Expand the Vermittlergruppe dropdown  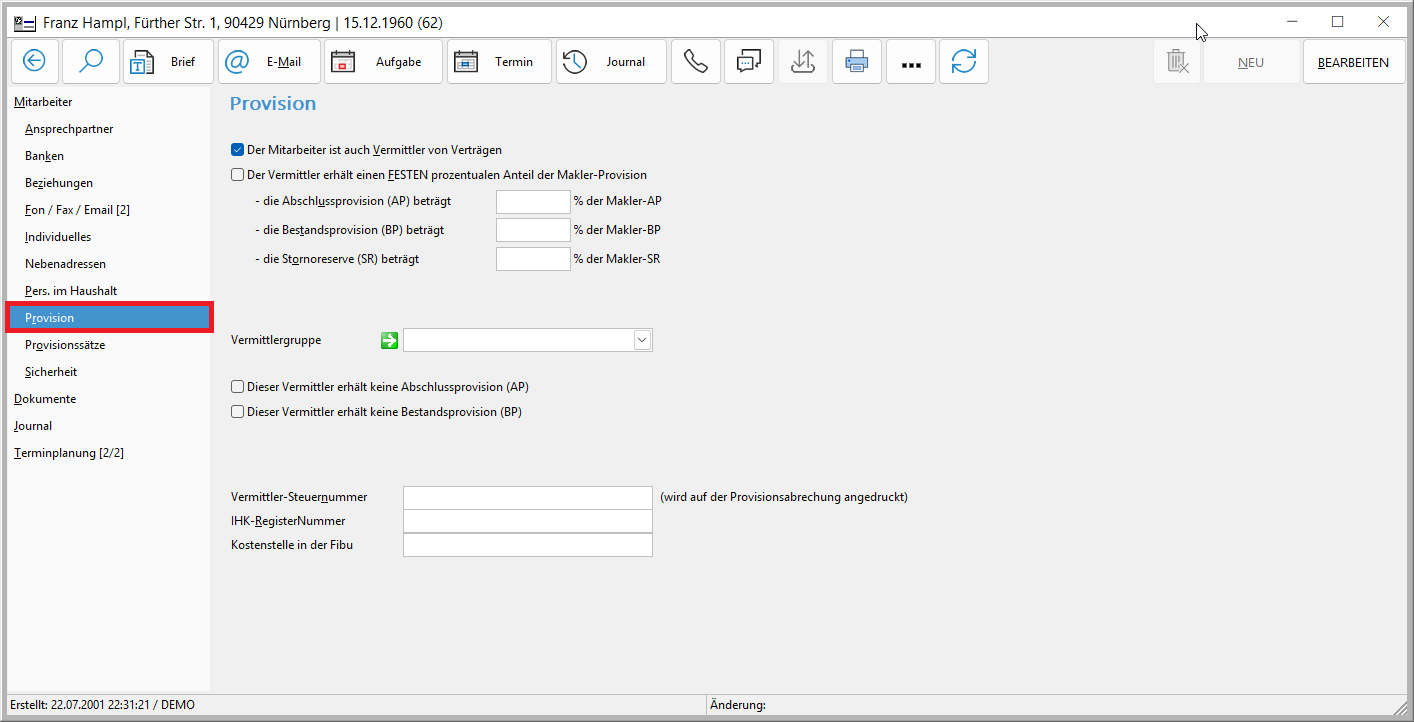[642, 341]
